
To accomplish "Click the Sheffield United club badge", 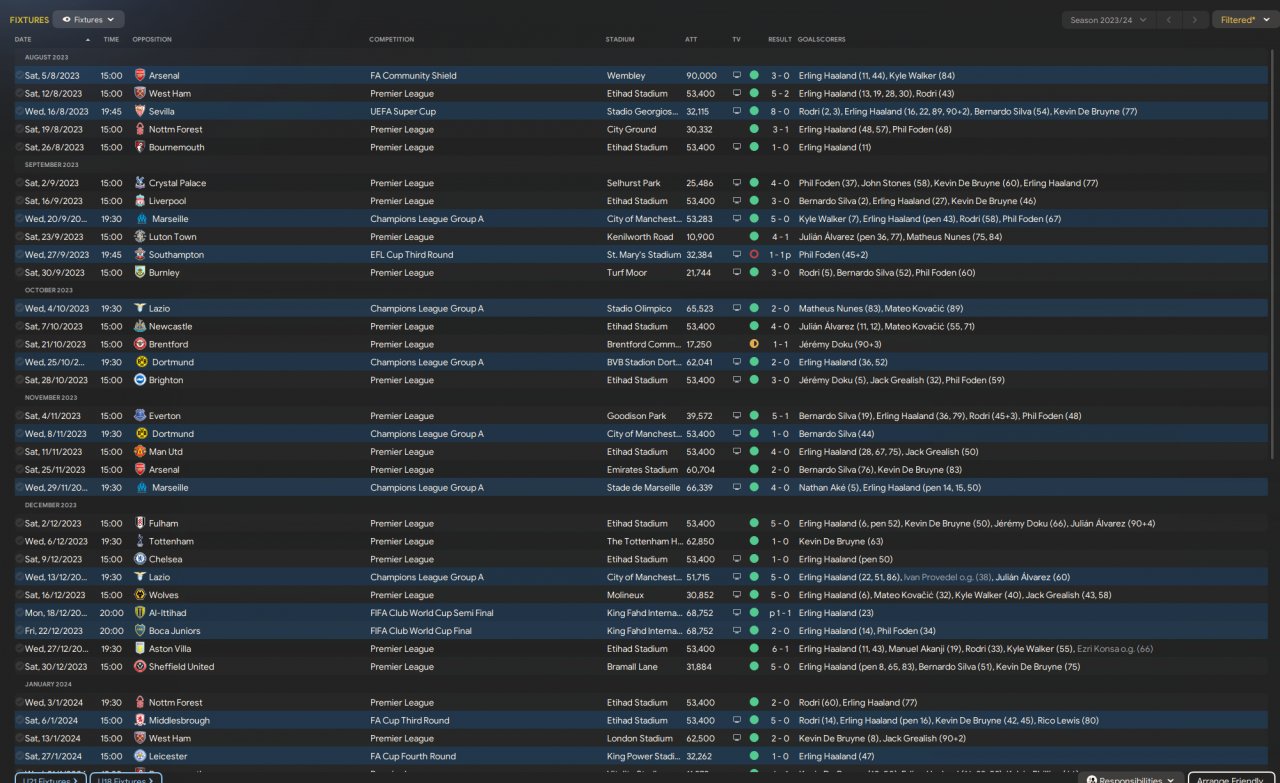I will (x=140, y=667).
